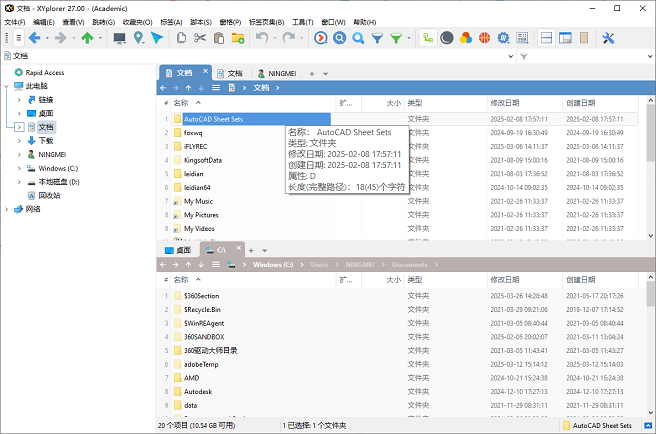Screen dimensions: 656x434
Task: Sort by 修改日期 column header
Action: 503,103
